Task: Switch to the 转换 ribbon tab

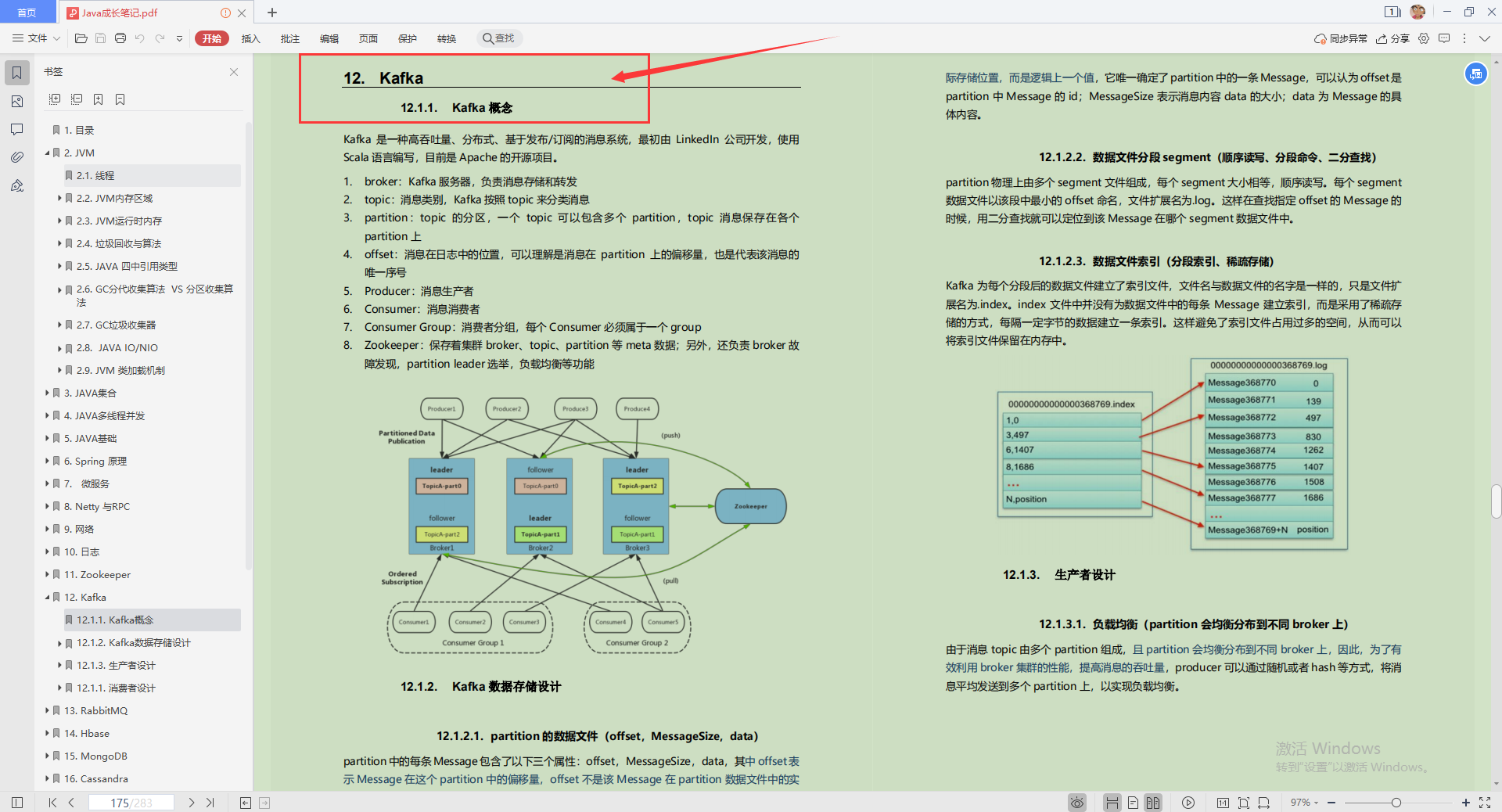Action: [446, 38]
